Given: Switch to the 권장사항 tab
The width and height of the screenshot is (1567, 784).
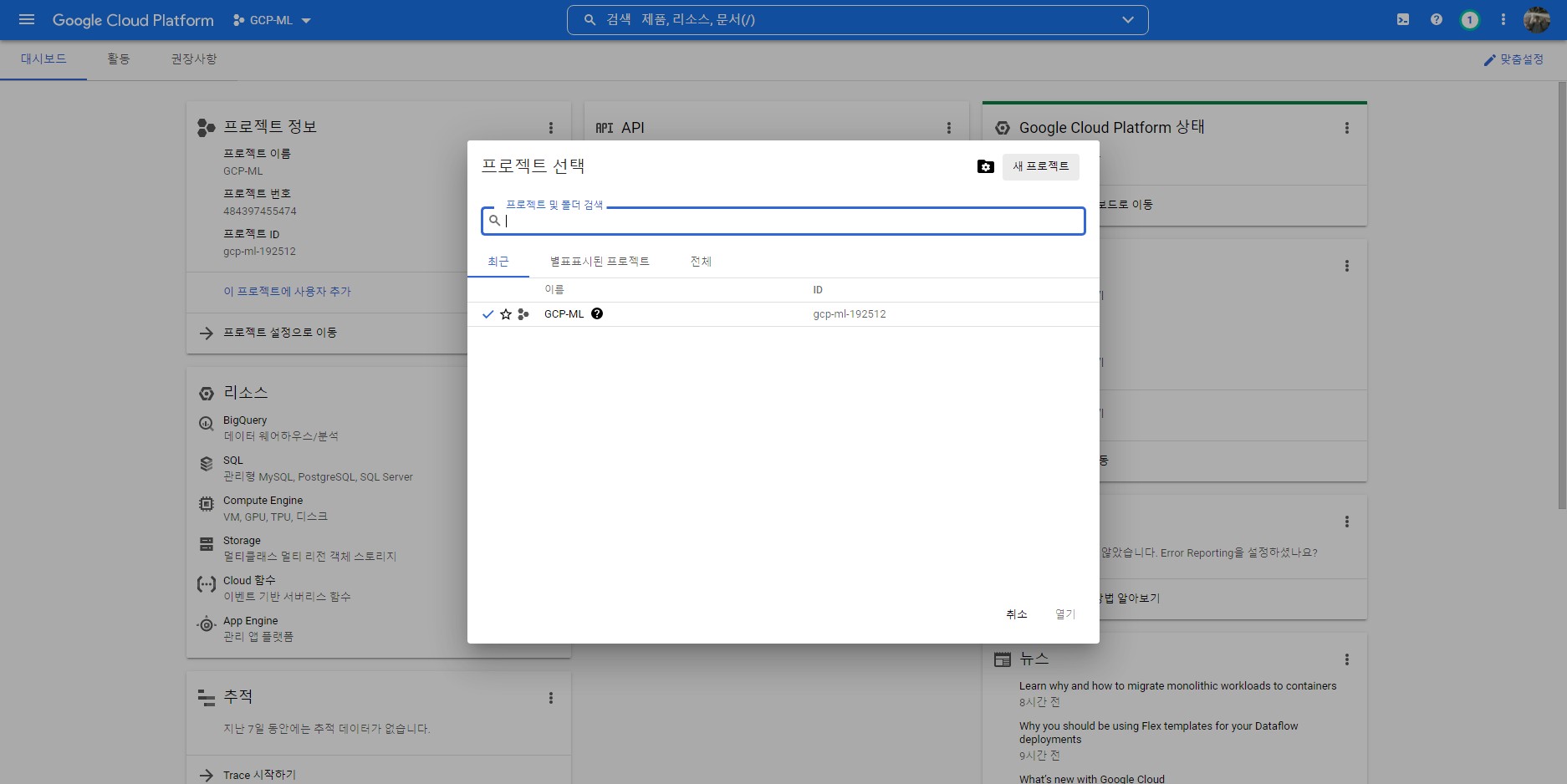Looking at the screenshot, I should [194, 59].
